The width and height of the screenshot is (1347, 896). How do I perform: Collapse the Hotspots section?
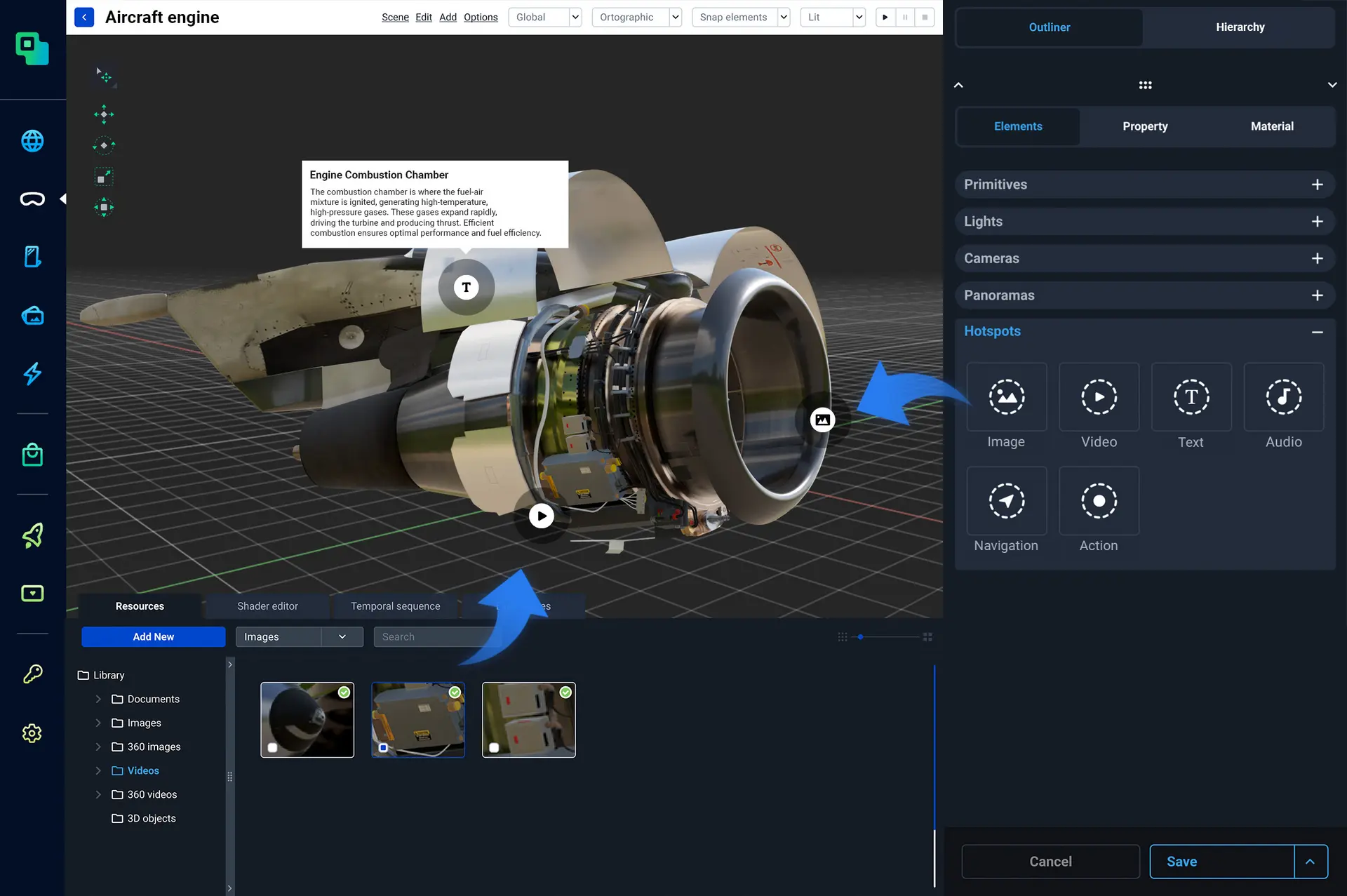(1318, 331)
